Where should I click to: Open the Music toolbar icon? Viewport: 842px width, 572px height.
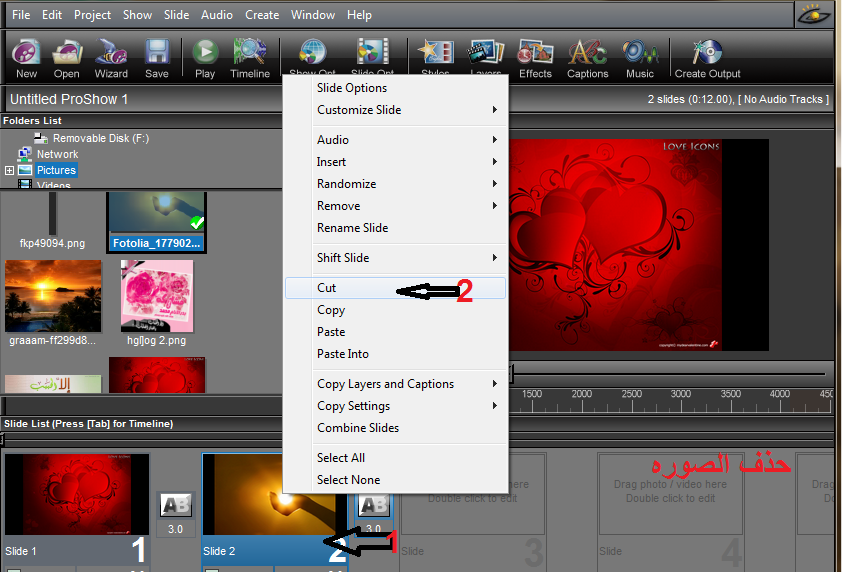tap(640, 57)
